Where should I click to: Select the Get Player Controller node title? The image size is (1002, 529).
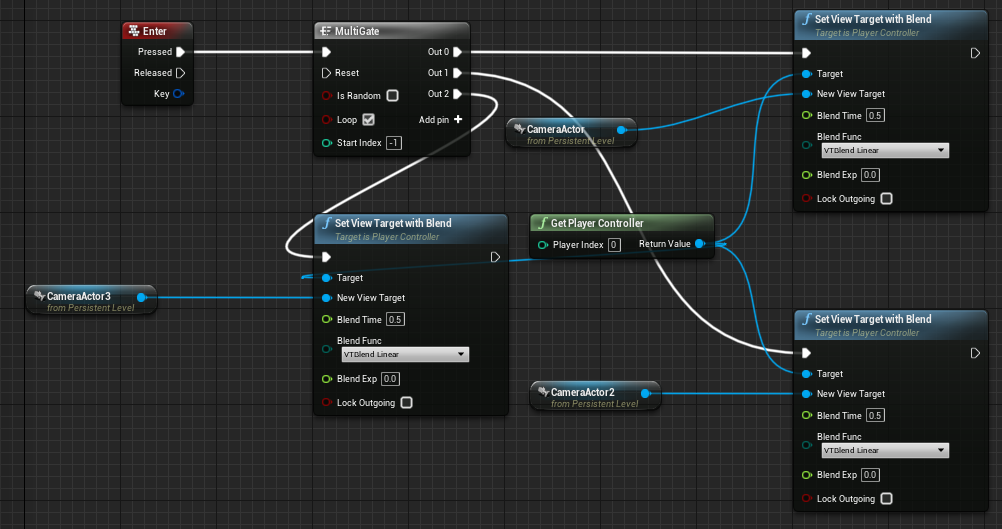[597, 223]
